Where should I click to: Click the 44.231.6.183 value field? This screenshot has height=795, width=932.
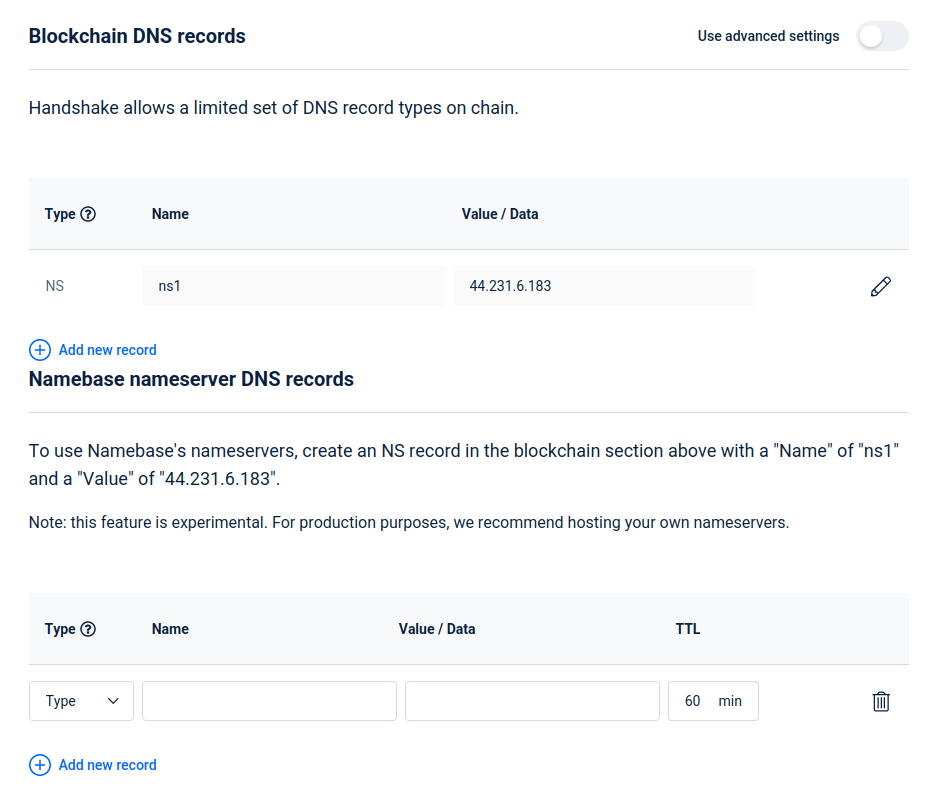coord(604,286)
